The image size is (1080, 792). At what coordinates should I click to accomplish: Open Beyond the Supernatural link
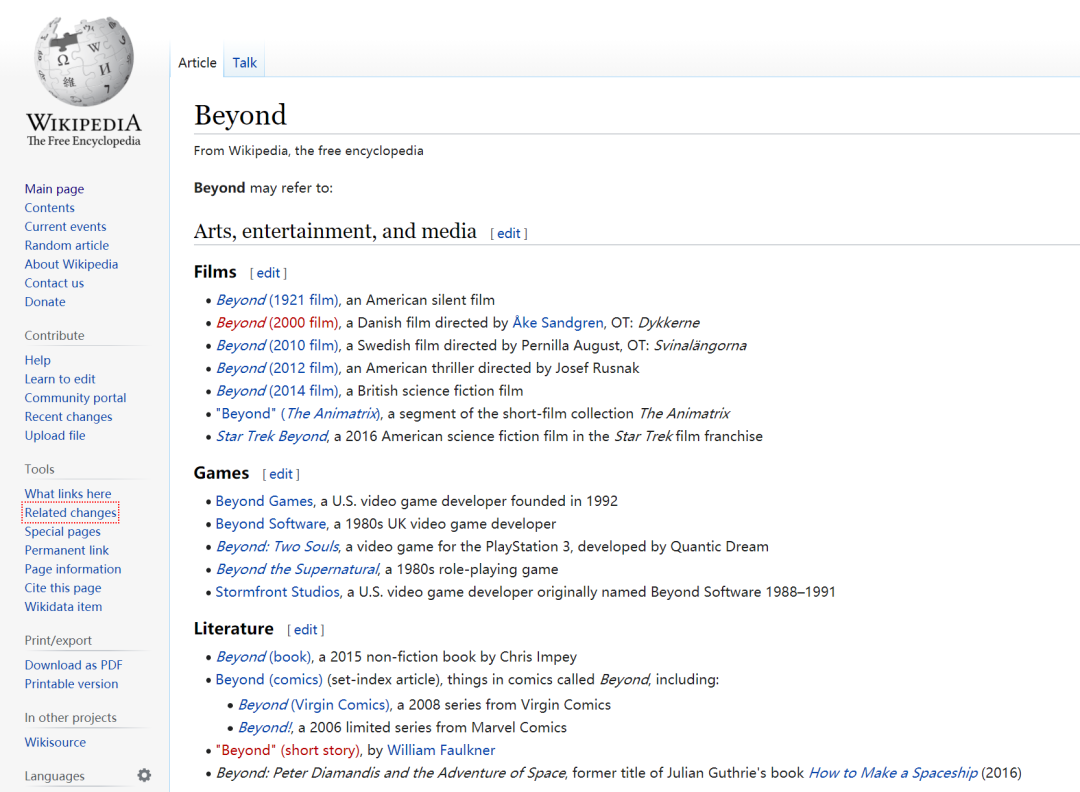click(x=298, y=570)
